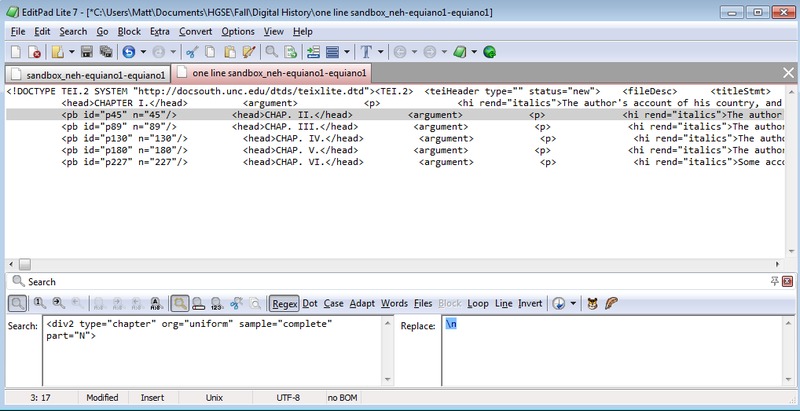Enable the Case sensitive option
The image size is (800, 411).
(x=333, y=303)
